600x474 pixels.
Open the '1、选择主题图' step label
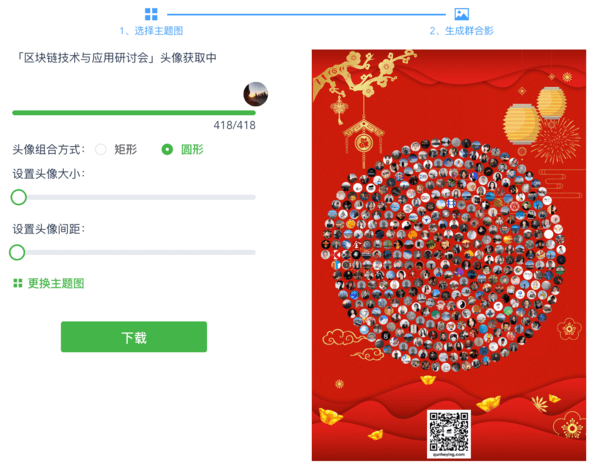click(151, 31)
